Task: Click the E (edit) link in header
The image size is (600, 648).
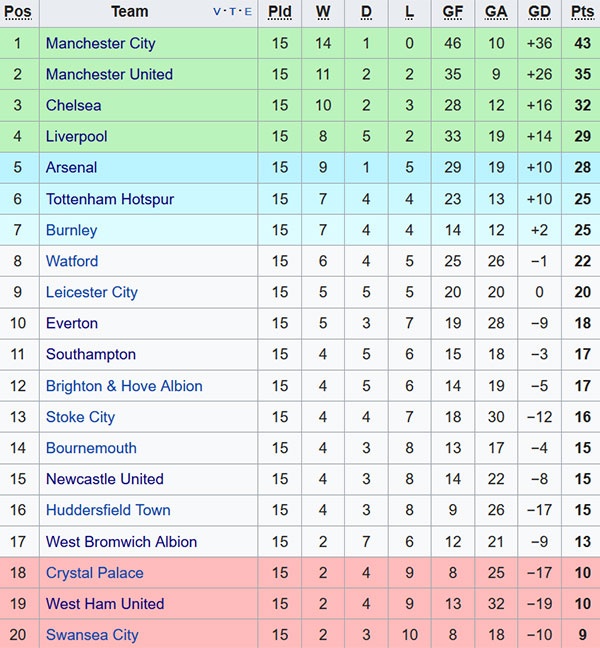Action: pos(247,13)
